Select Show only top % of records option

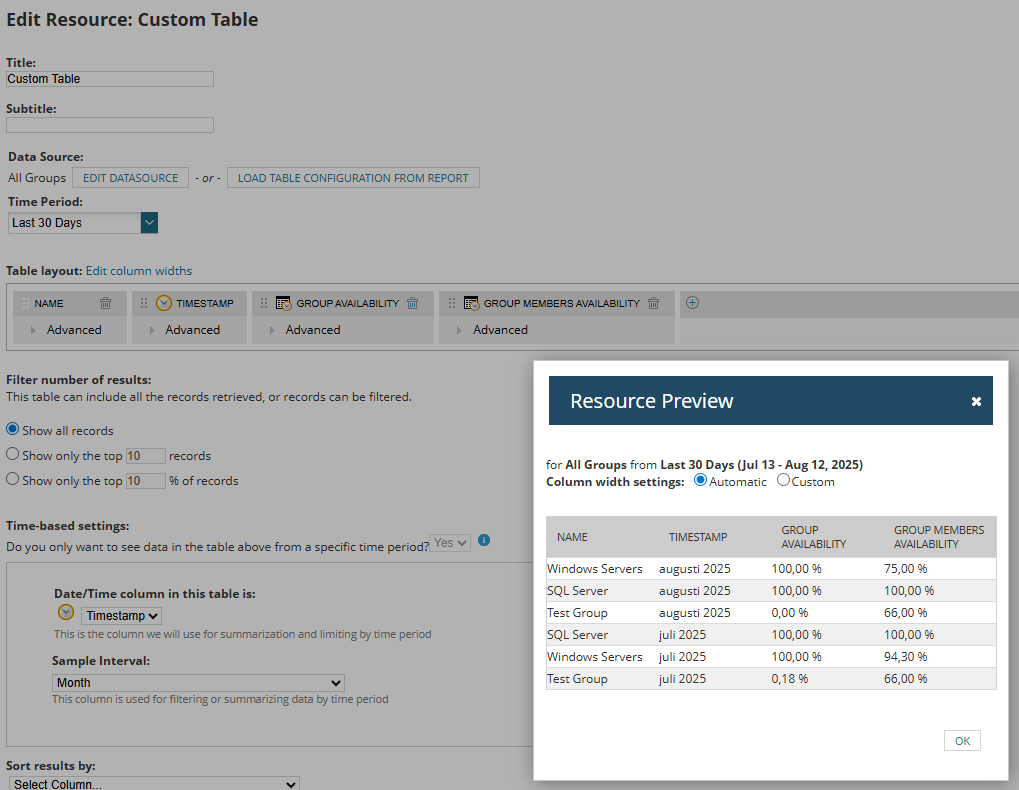(12, 479)
